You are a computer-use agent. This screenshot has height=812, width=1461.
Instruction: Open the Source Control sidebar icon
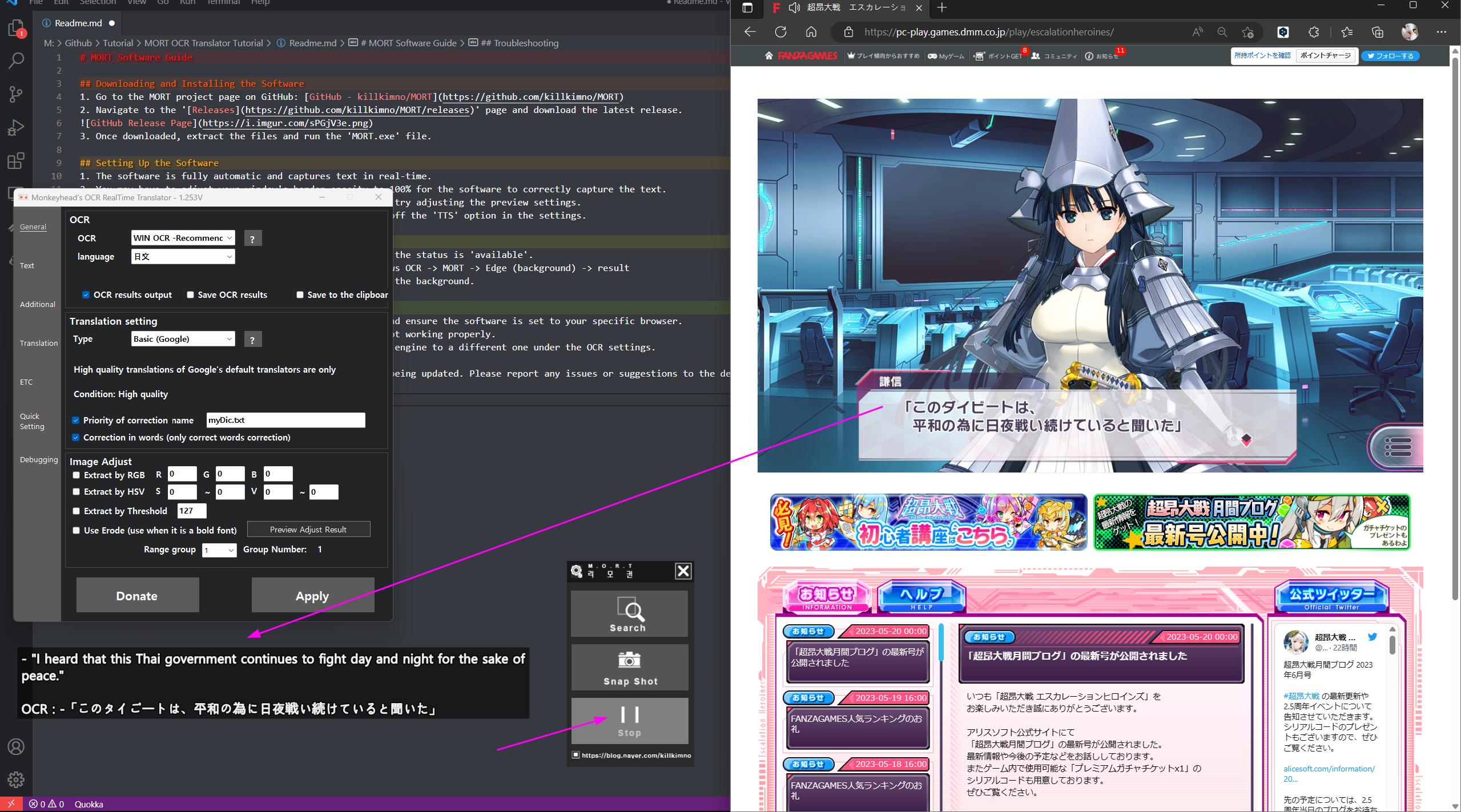[x=16, y=94]
